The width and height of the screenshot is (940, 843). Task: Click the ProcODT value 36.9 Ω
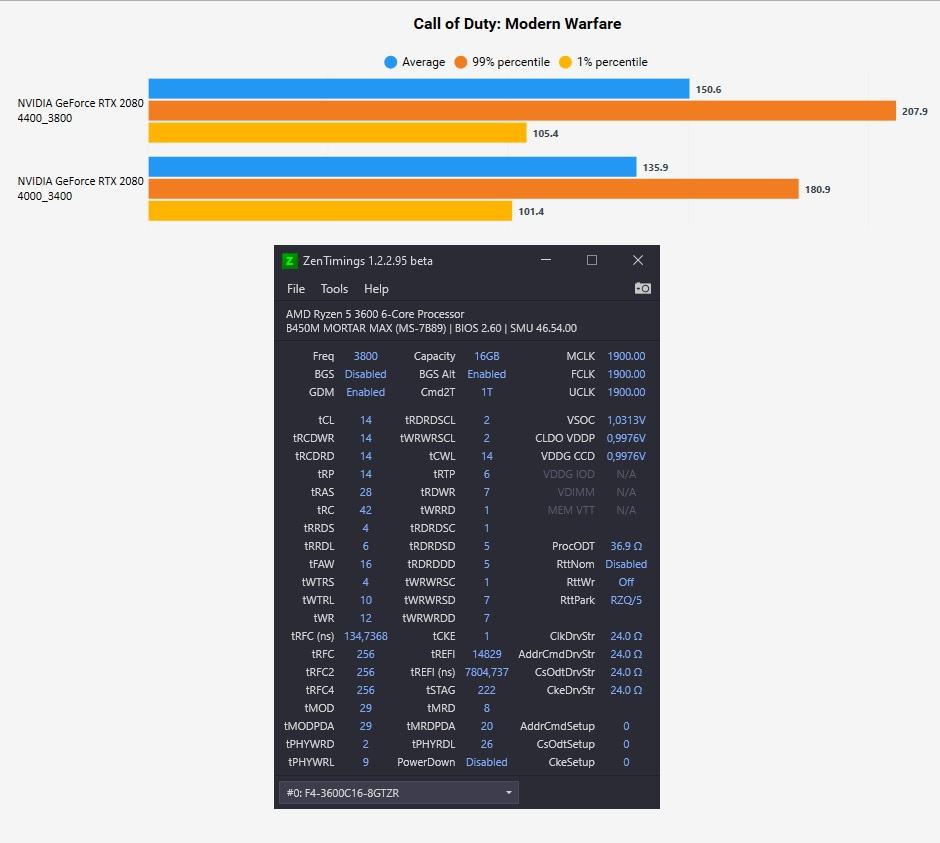(626, 546)
